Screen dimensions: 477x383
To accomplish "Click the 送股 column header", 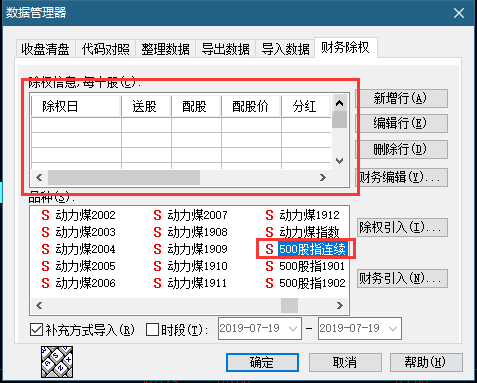I will pos(146,106).
